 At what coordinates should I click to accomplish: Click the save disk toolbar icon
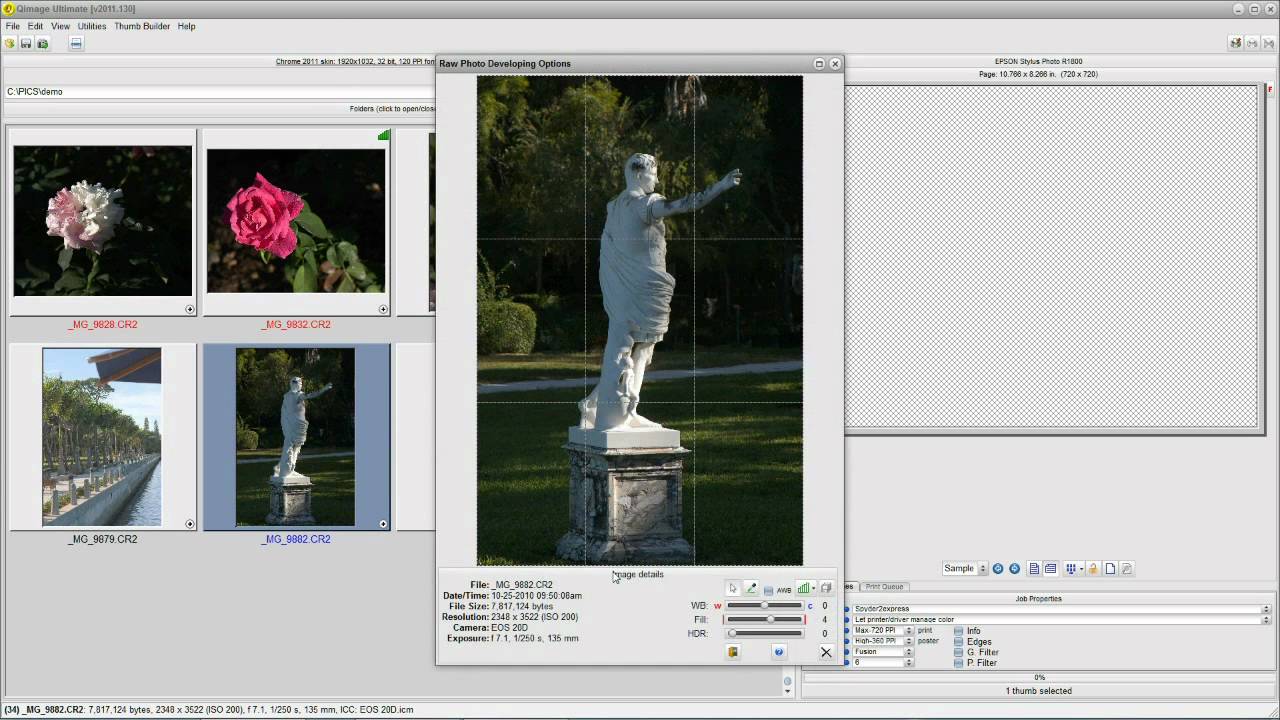tap(26, 43)
